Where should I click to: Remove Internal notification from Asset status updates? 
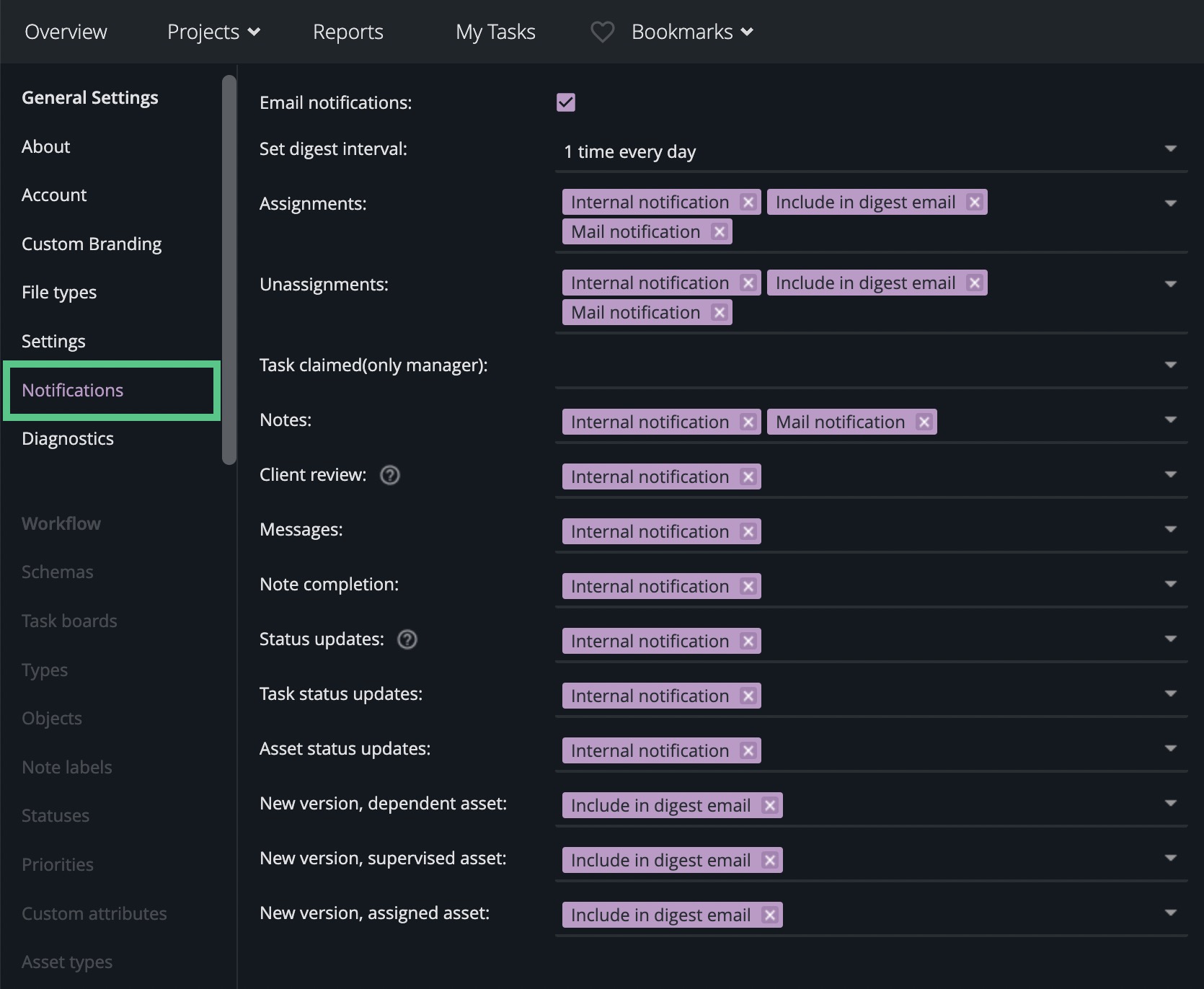click(748, 751)
